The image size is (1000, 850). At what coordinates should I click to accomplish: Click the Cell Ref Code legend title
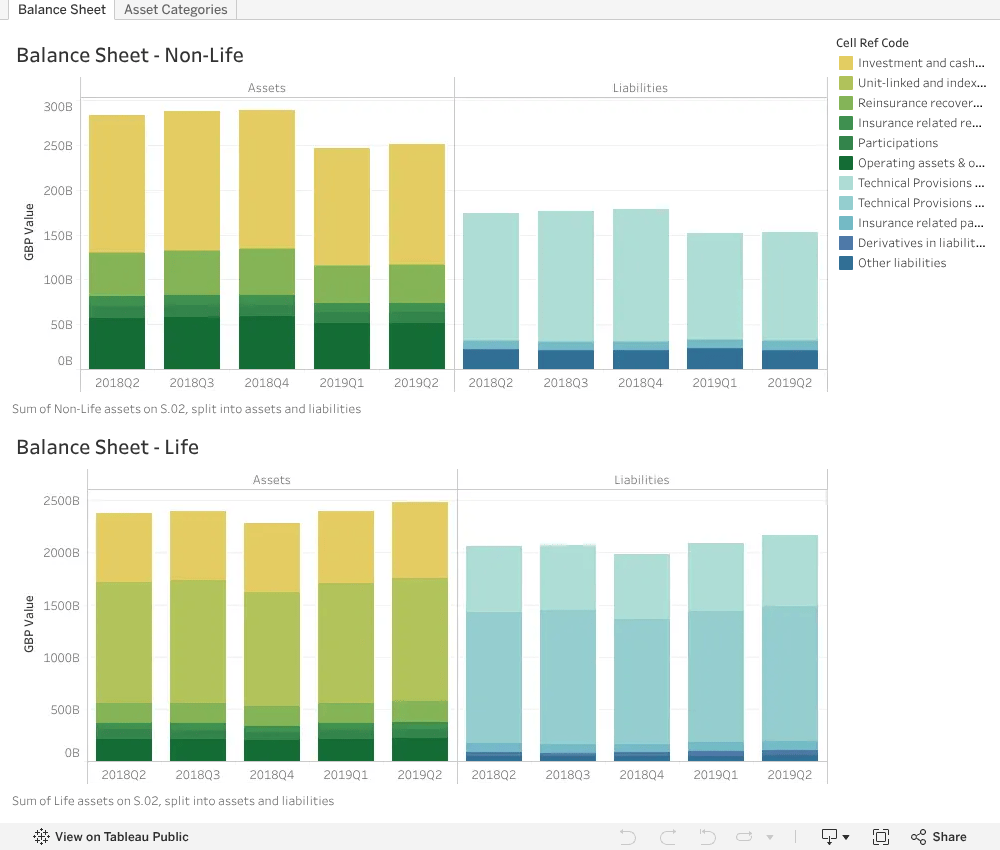(872, 43)
